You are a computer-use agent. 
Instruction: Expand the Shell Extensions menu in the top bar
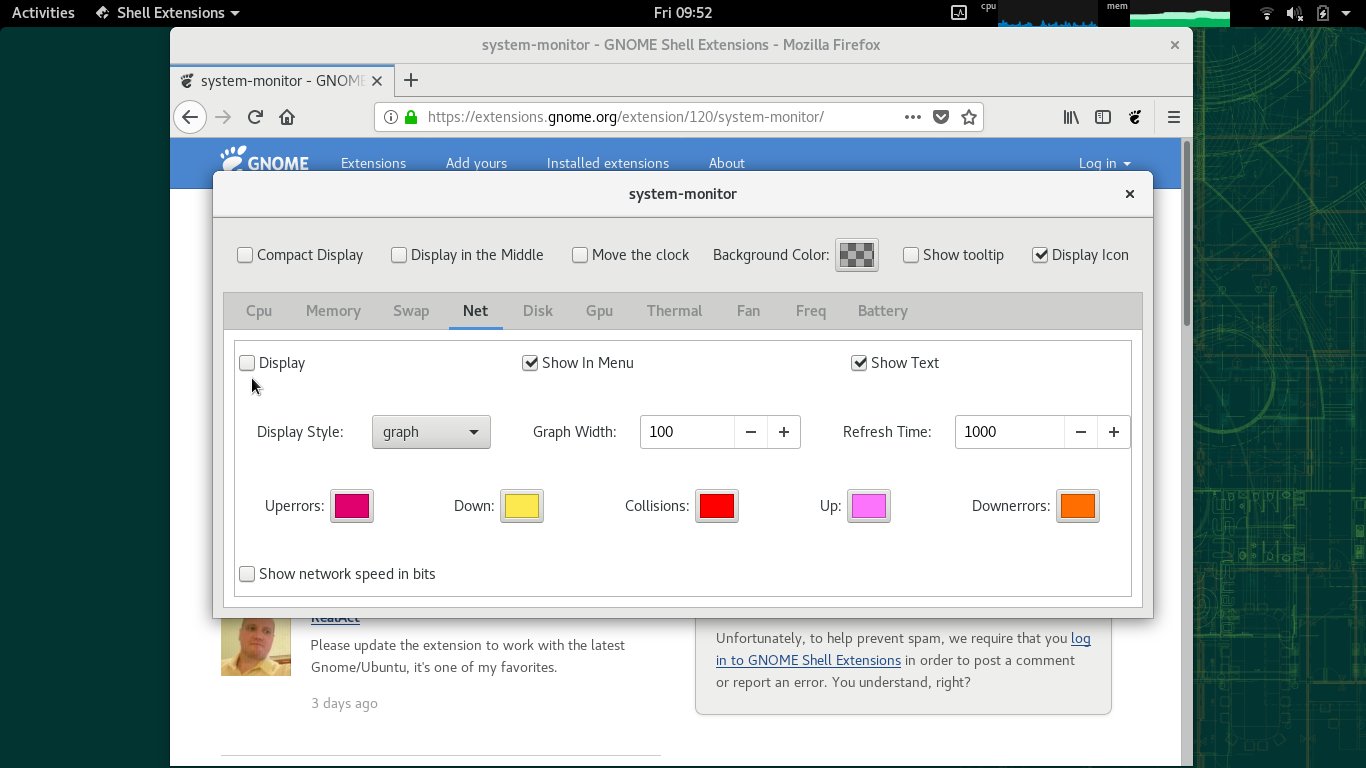[166, 12]
